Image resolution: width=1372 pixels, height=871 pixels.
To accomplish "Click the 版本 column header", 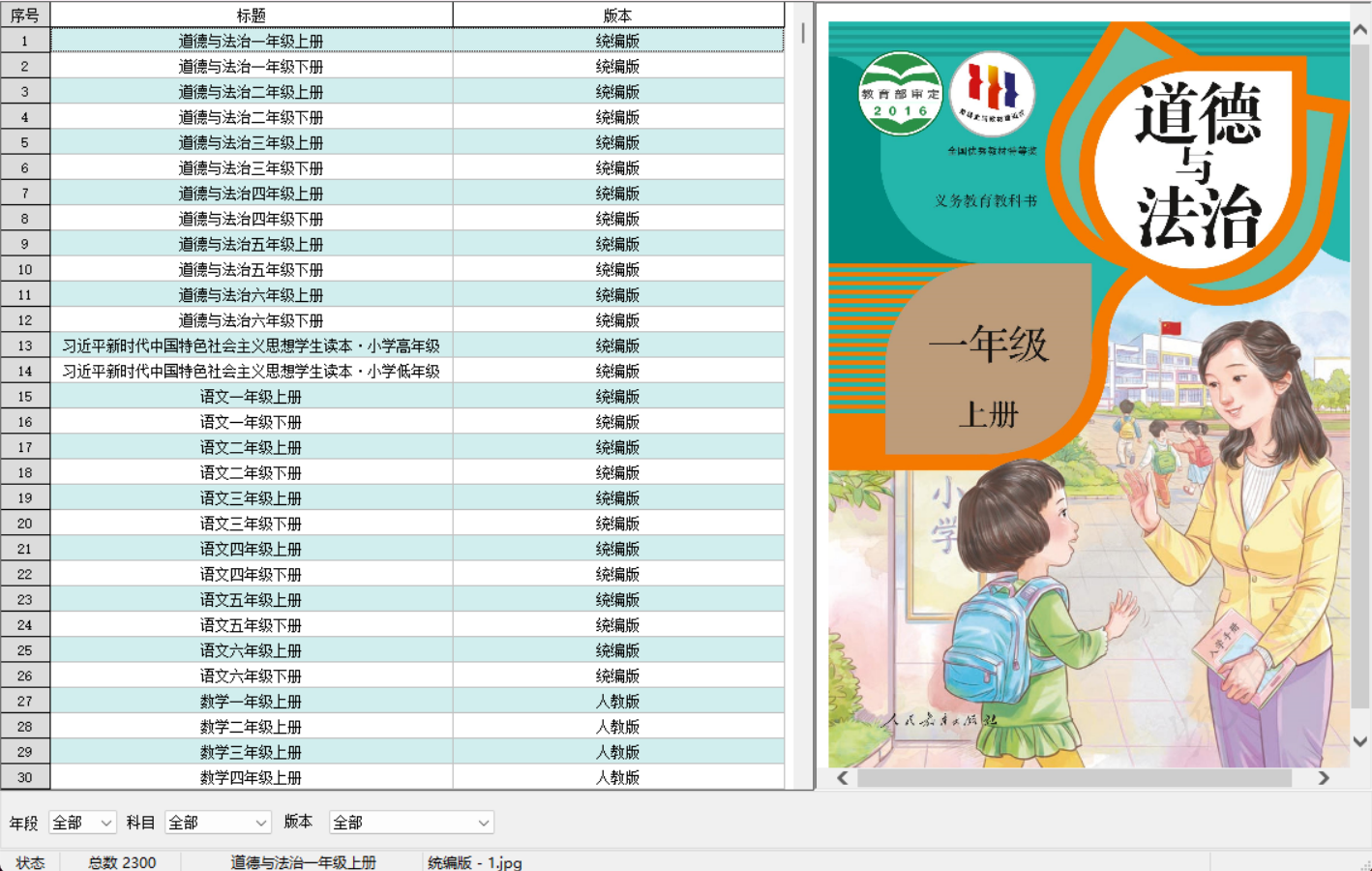I will [x=619, y=14].
